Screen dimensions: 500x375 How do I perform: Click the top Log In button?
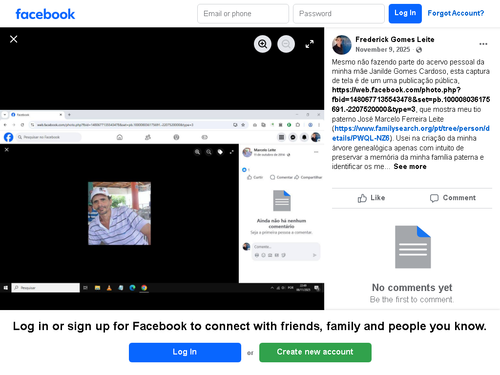405,13
